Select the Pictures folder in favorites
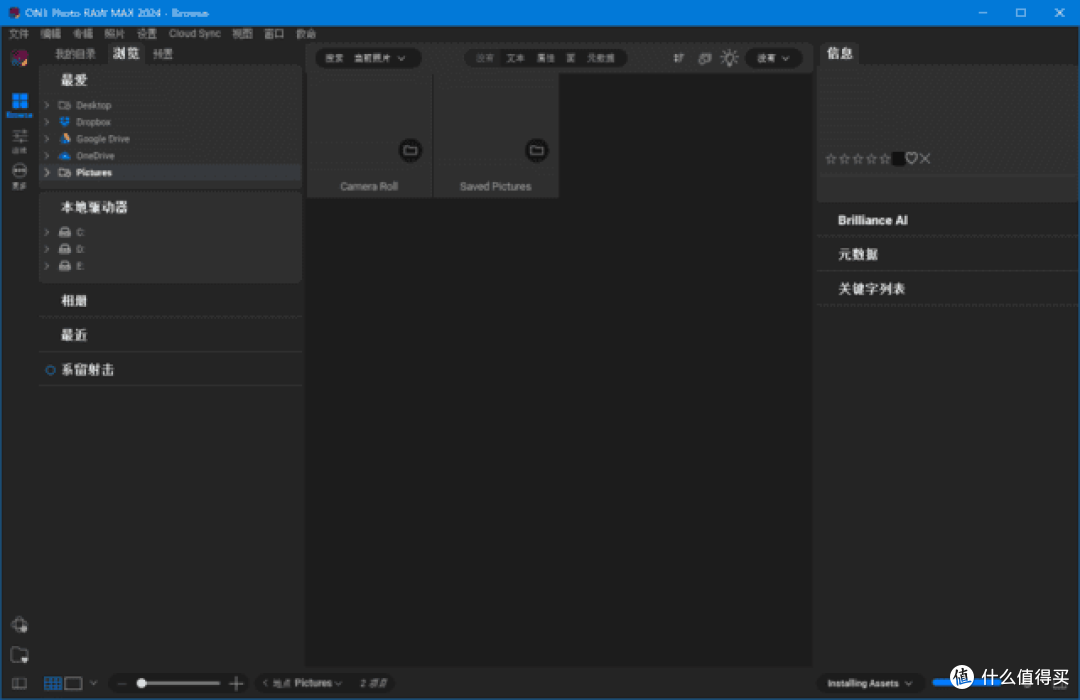1080x700 pixels. [171, 172]
